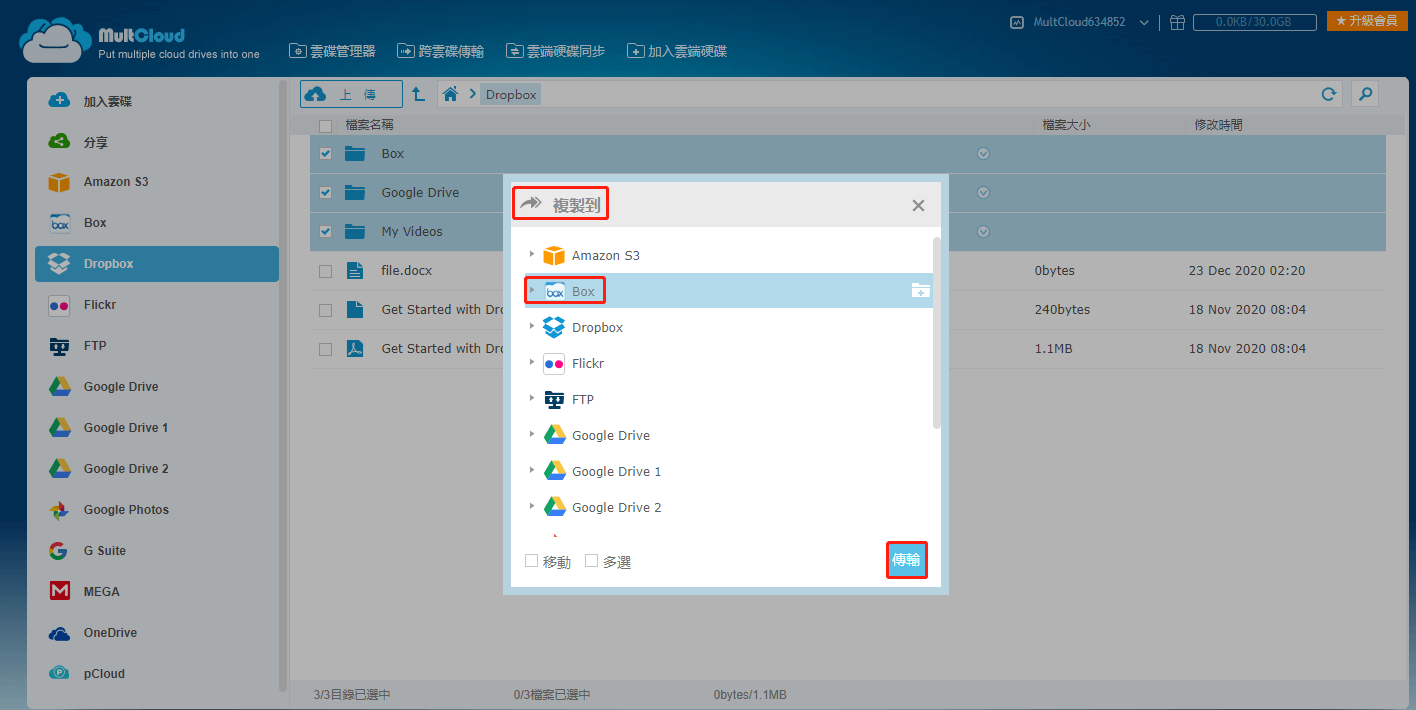Expand Dropbox in the dialog tree
The image size is (1416, 710).
click(532, 326)
